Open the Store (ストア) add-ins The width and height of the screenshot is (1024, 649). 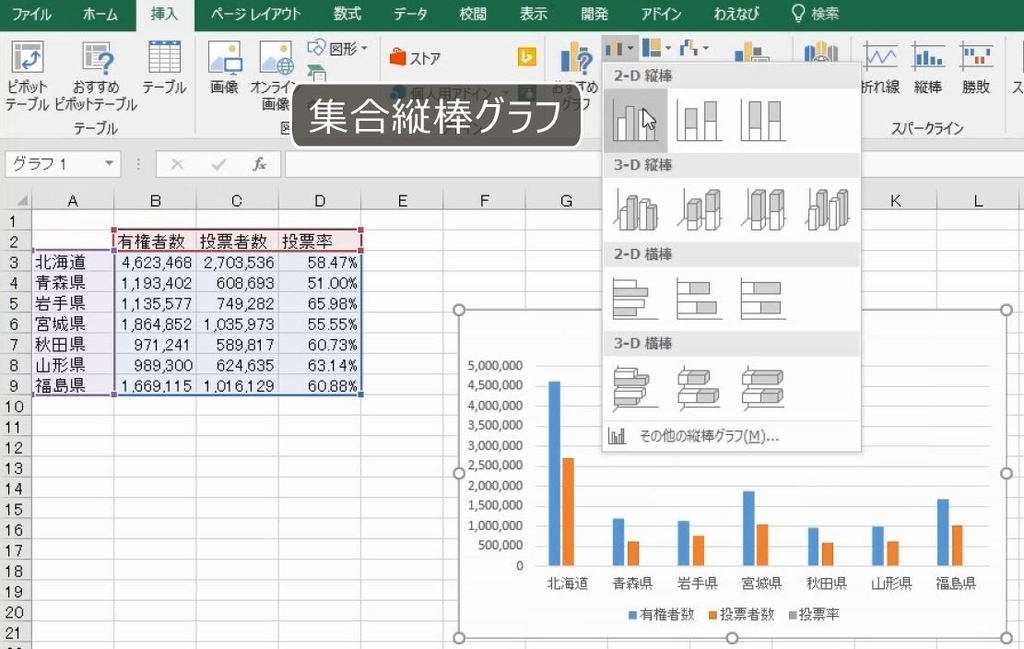(415, 58)
